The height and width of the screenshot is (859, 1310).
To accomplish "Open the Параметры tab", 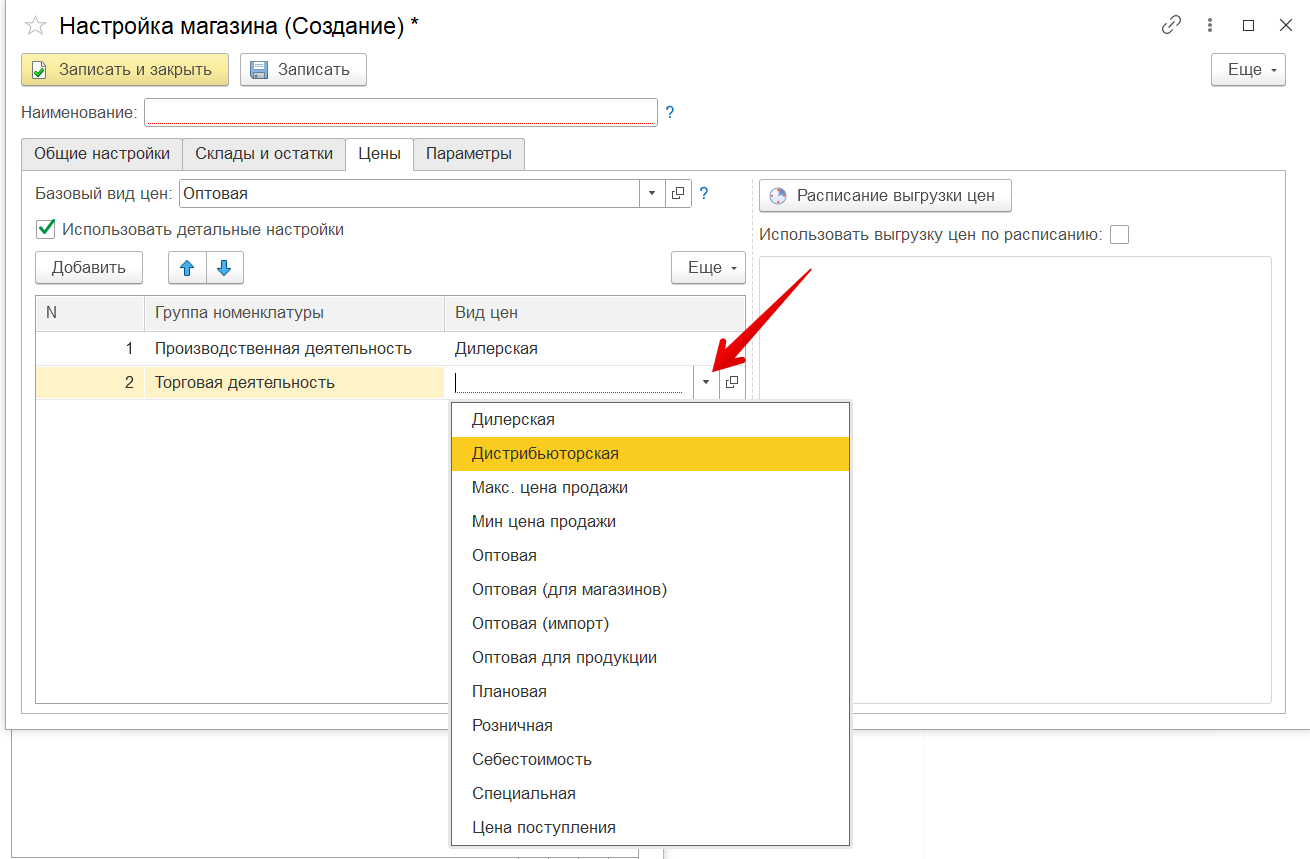I will click(469, 154).
